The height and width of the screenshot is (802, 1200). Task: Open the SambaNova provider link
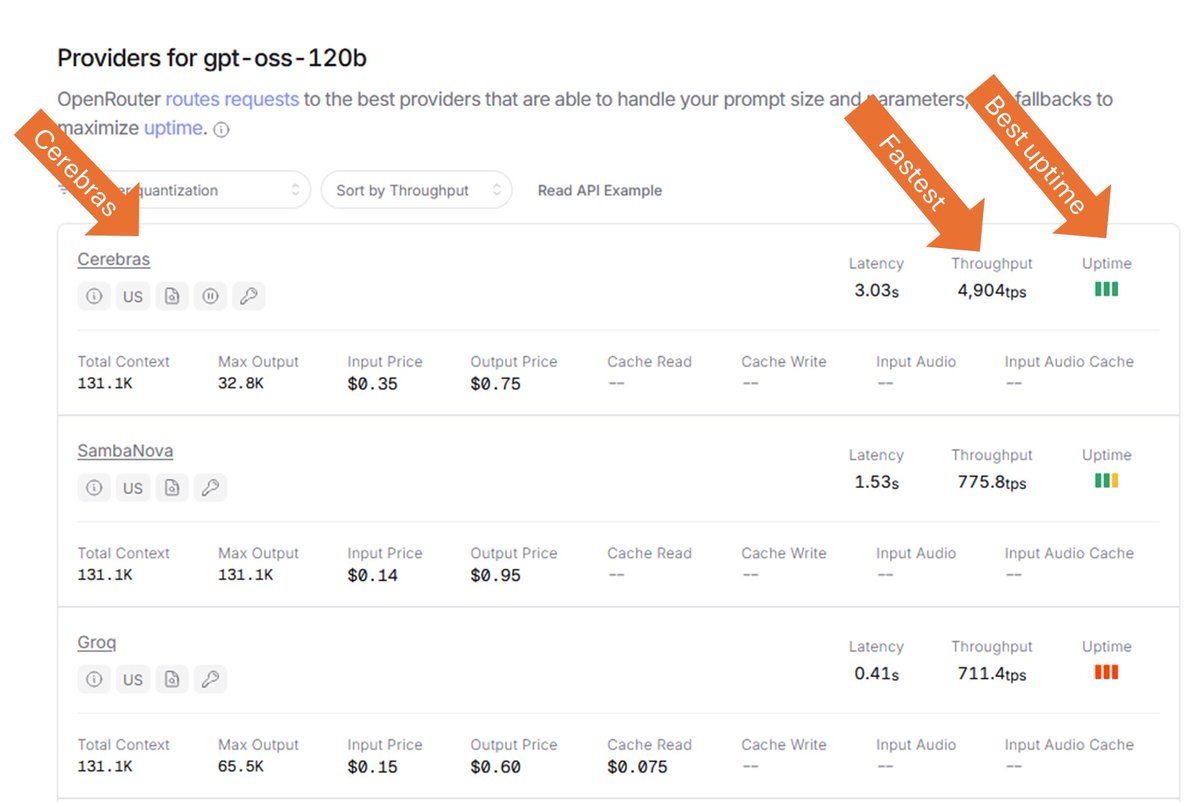click(125, 451)
